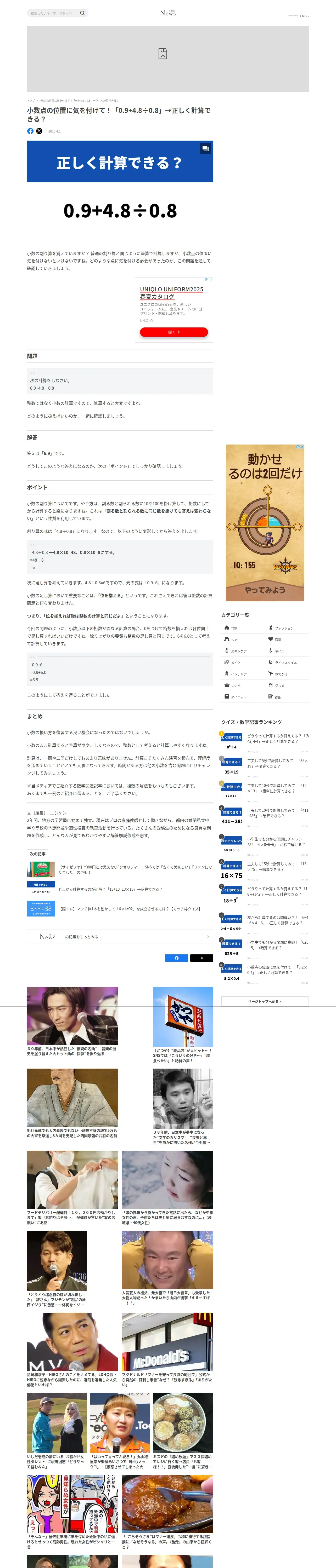336x1568 pixels.
Task: Click the search magnifier icon
Action: (82, 13)
